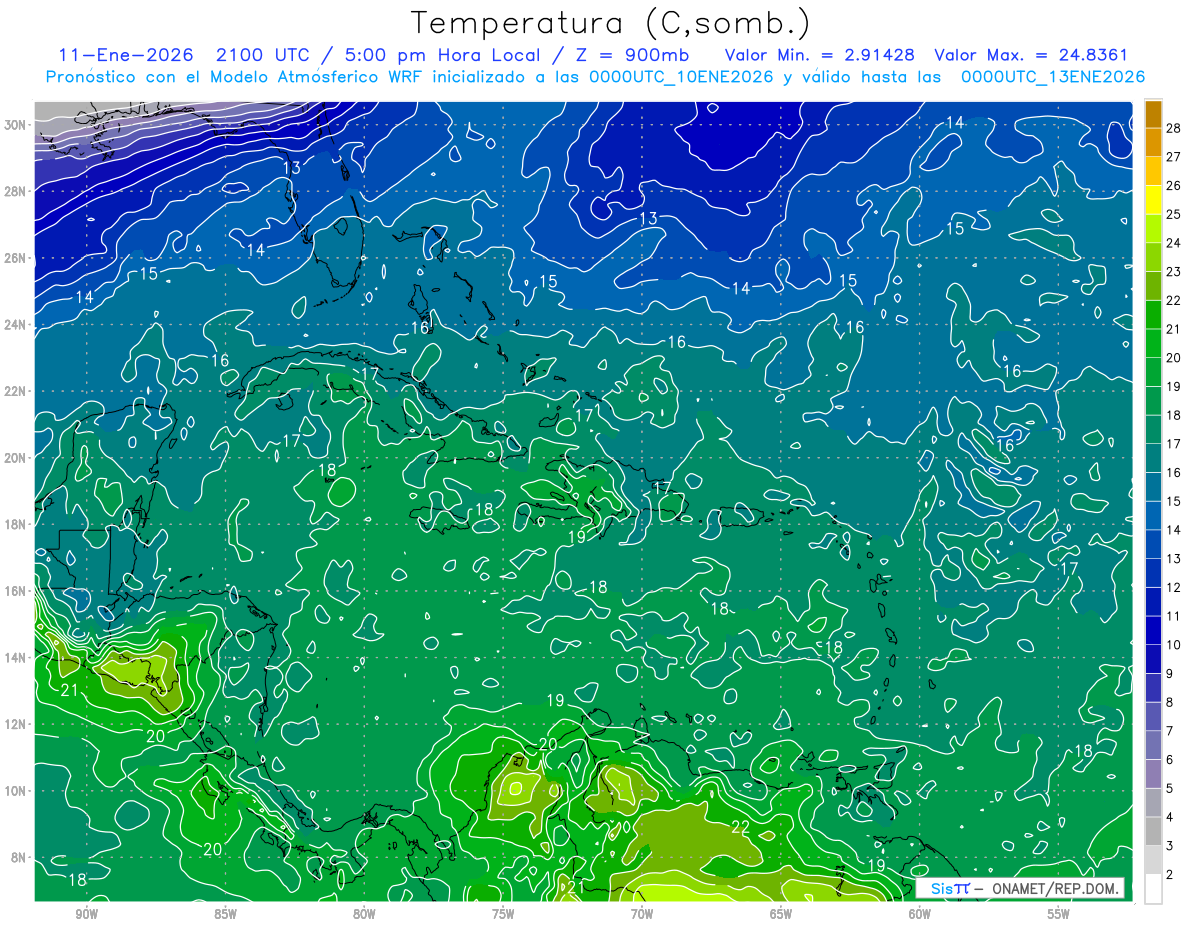Click "Valor Max. = 24.8361" text
This screenshot has height=927, width=1200.
coord(1031,55)
